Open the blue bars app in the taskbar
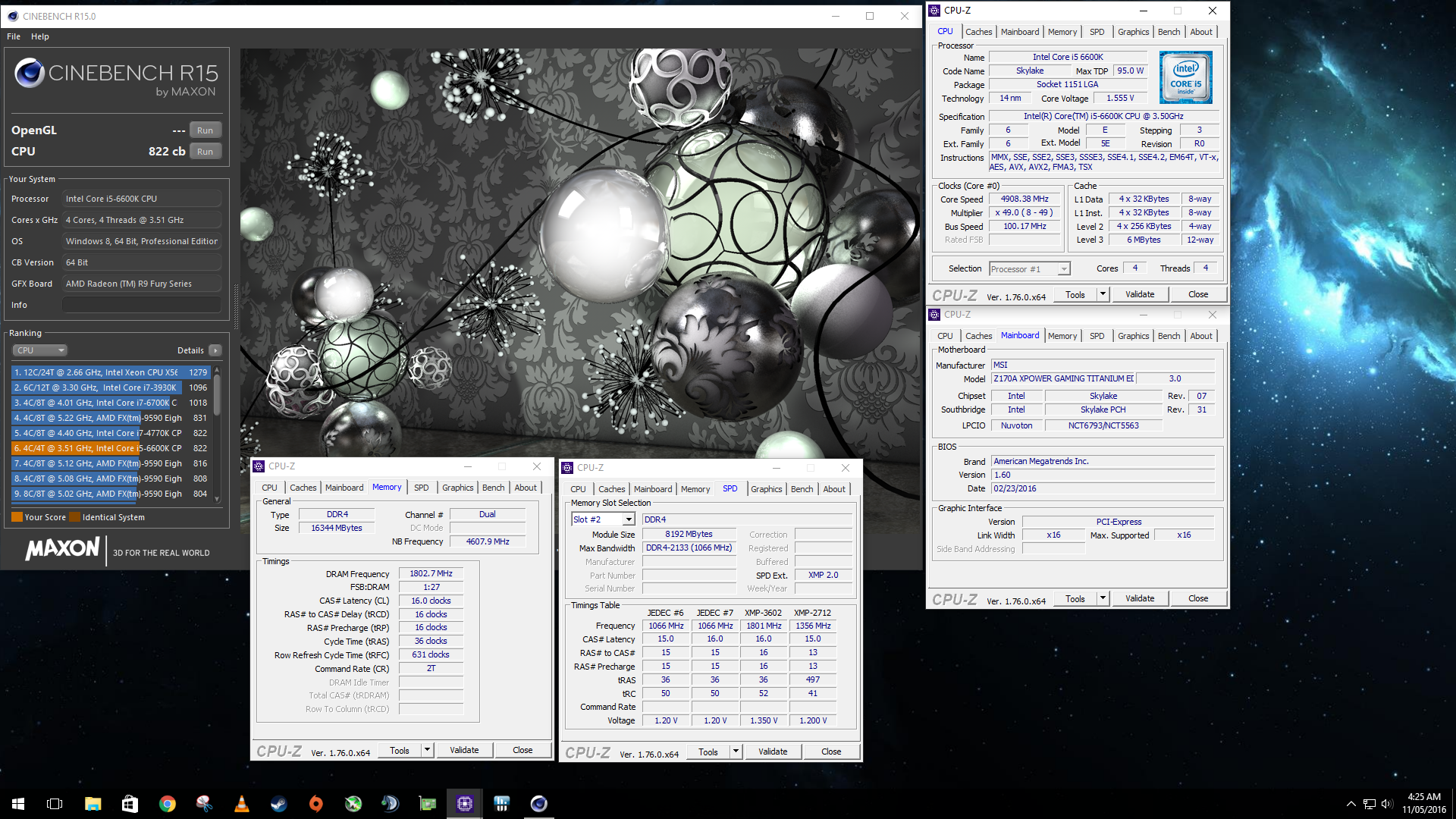The height and width of the screenshot is (819, 1456). [x=501, y=804]
